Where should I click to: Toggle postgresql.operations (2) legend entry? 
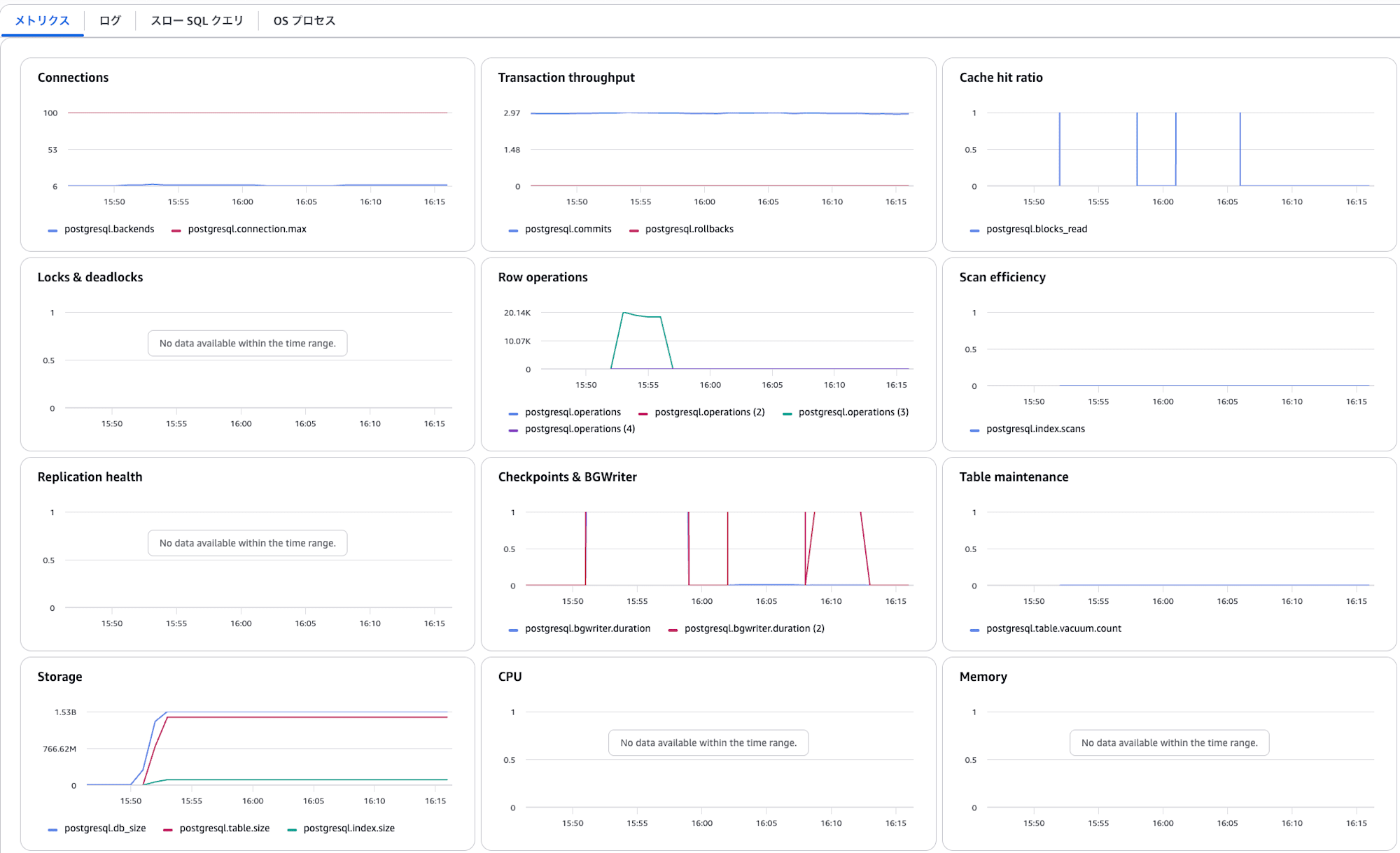point(702,412)
